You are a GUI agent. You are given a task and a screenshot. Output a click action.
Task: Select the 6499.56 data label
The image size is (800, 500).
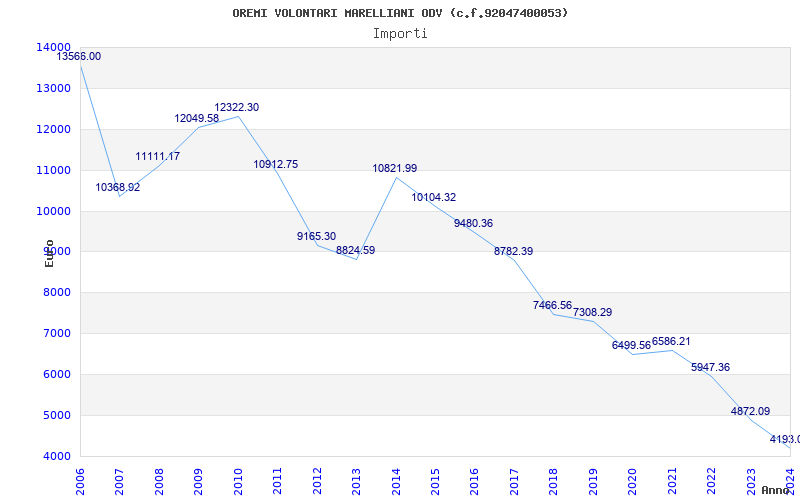pos(632,345)
